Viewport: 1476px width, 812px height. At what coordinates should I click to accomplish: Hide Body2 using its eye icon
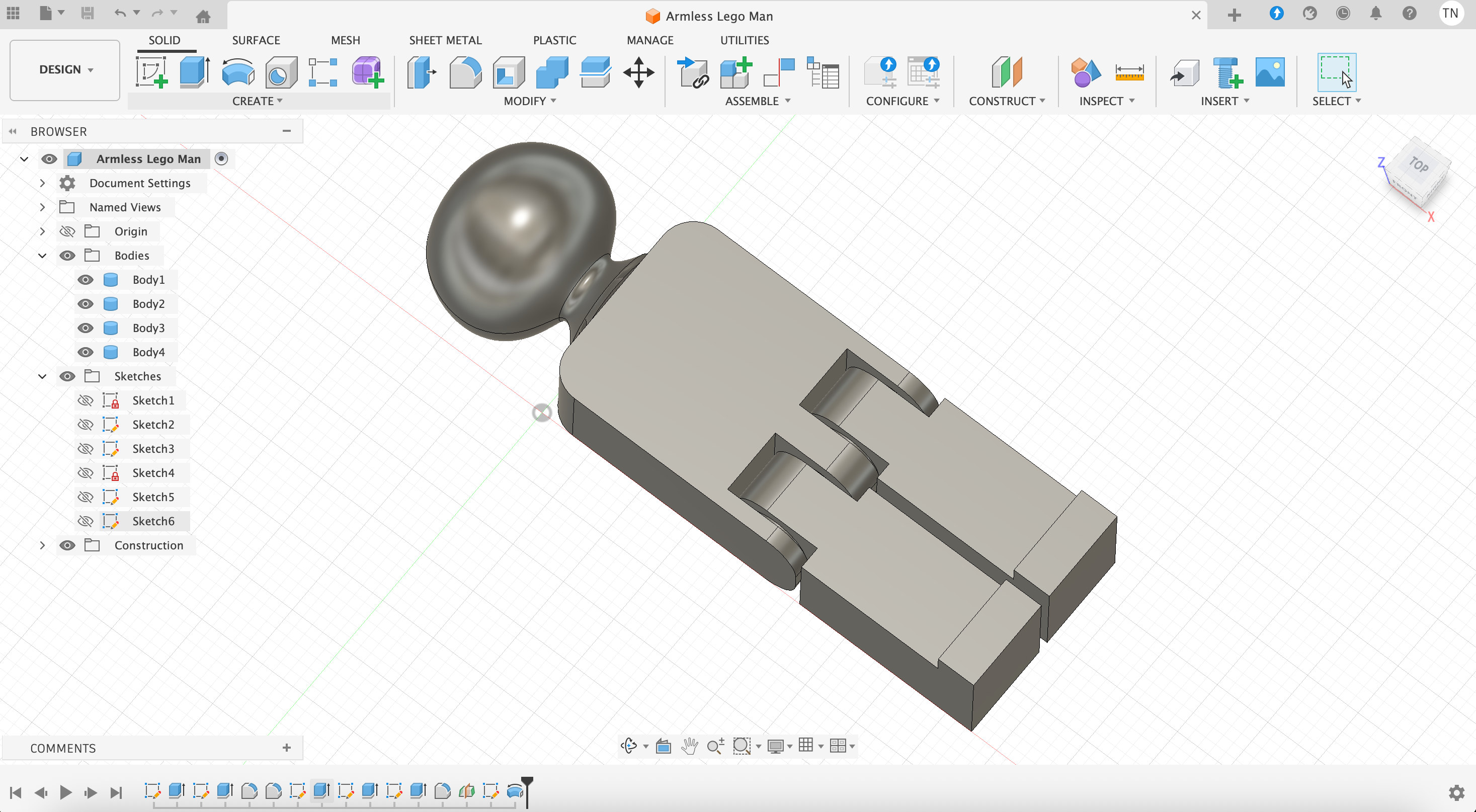[86, 304]
